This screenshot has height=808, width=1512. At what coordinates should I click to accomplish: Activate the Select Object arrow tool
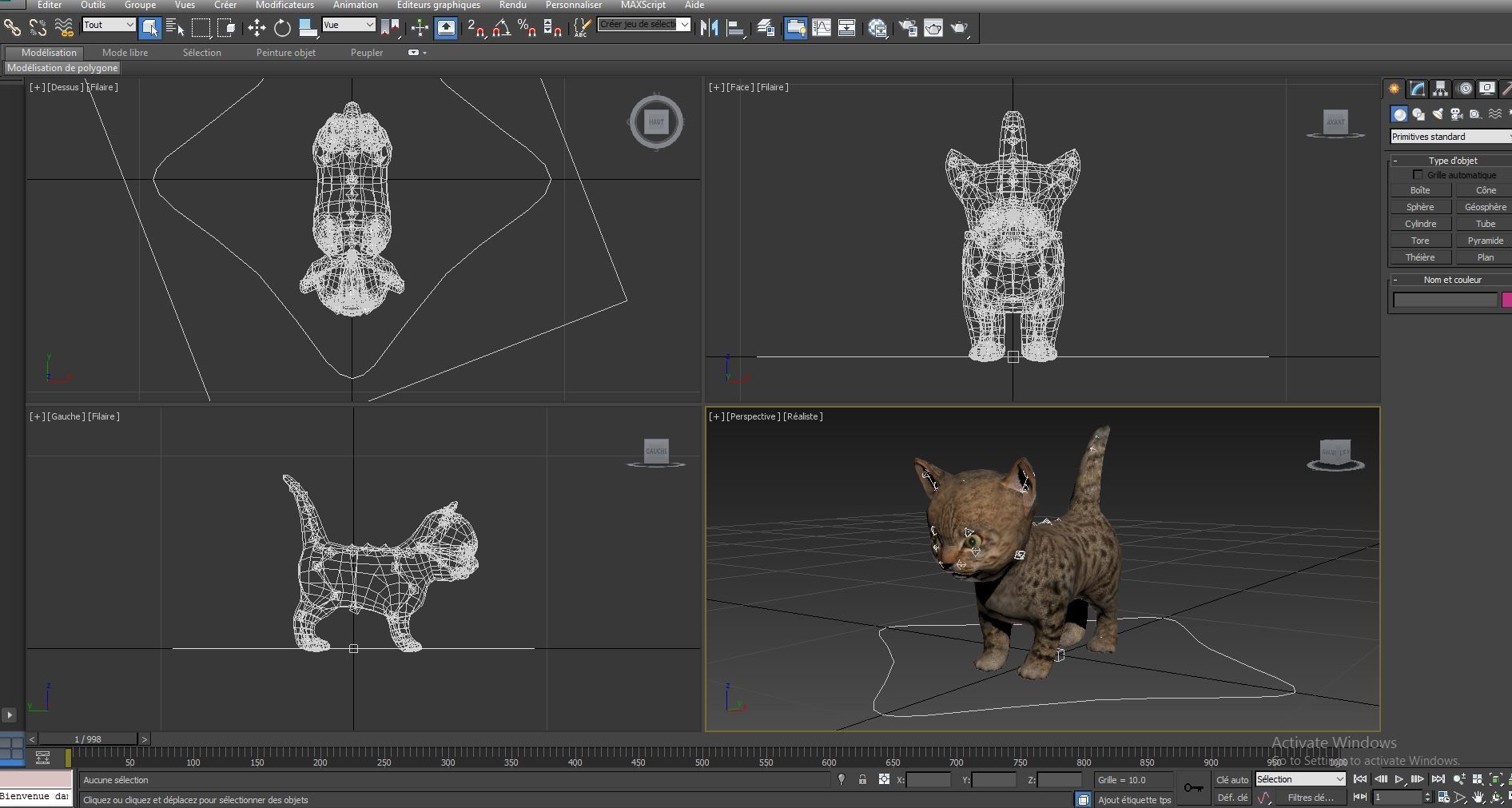pyautogui.click(x=149, y=28)
